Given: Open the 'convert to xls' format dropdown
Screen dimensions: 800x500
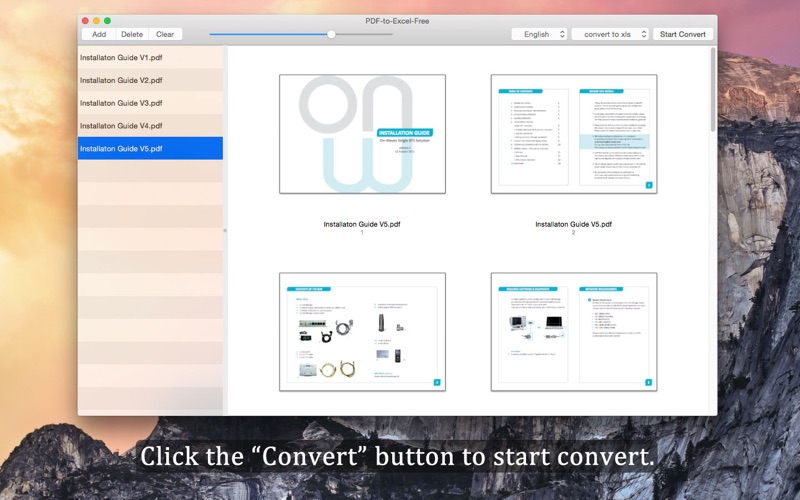Looking at the screenshot, I should pyautogui.click(x=610, y=34).
